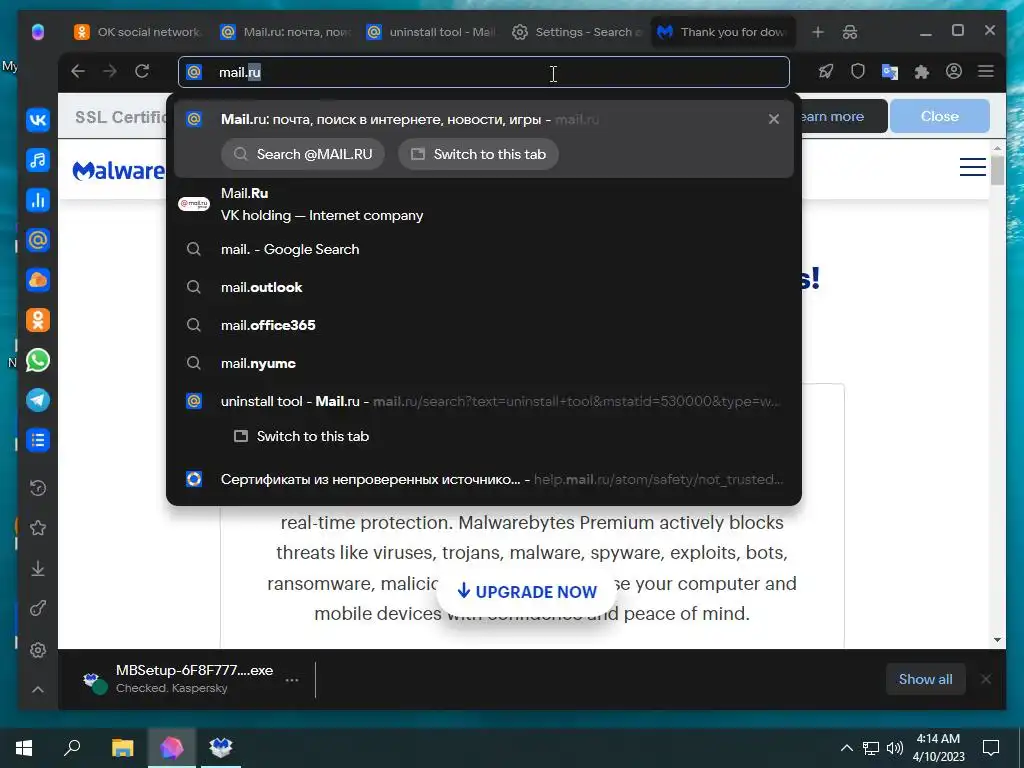
Task: Go forward with the forward arrow
Action: [110, 71]
